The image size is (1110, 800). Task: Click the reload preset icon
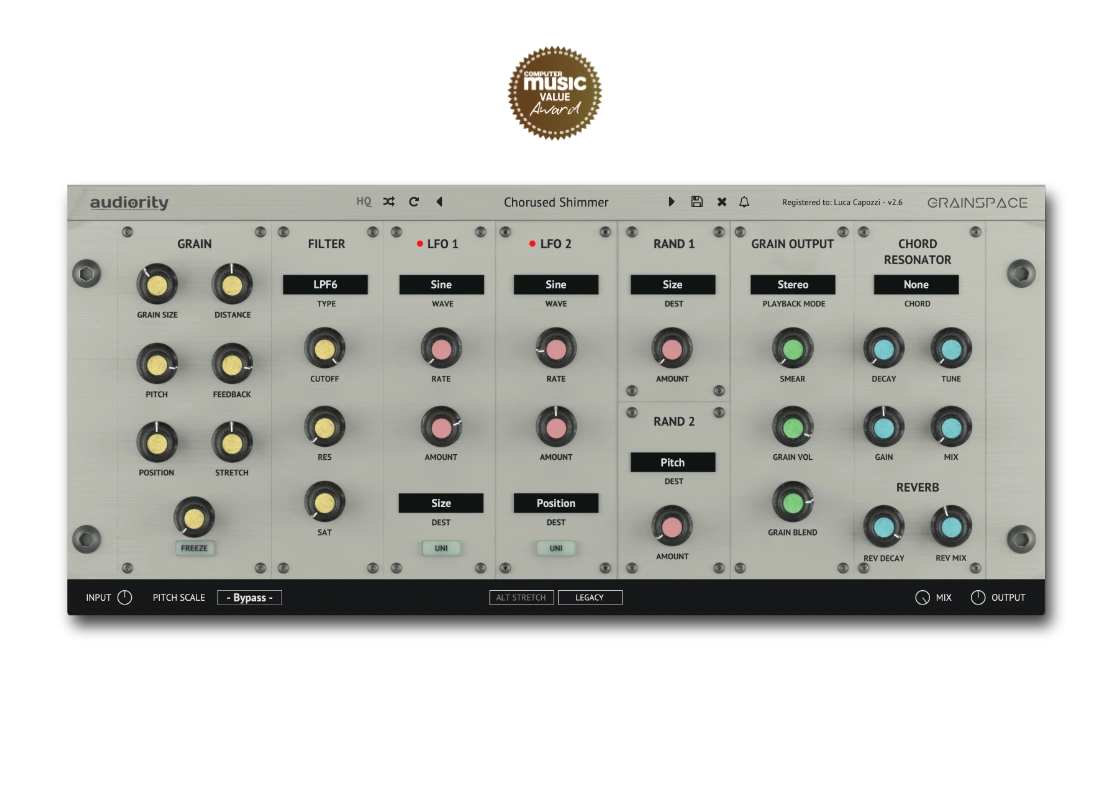(414, 202)
